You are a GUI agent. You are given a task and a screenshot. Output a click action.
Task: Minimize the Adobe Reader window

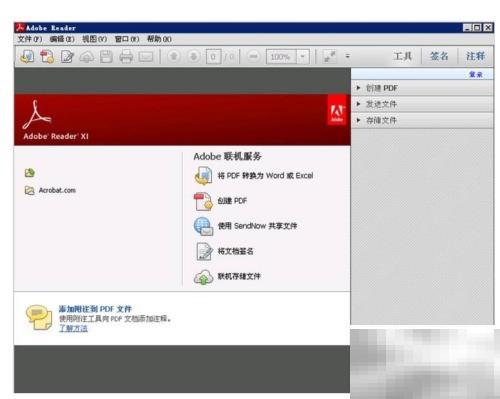tap(467, 28)
